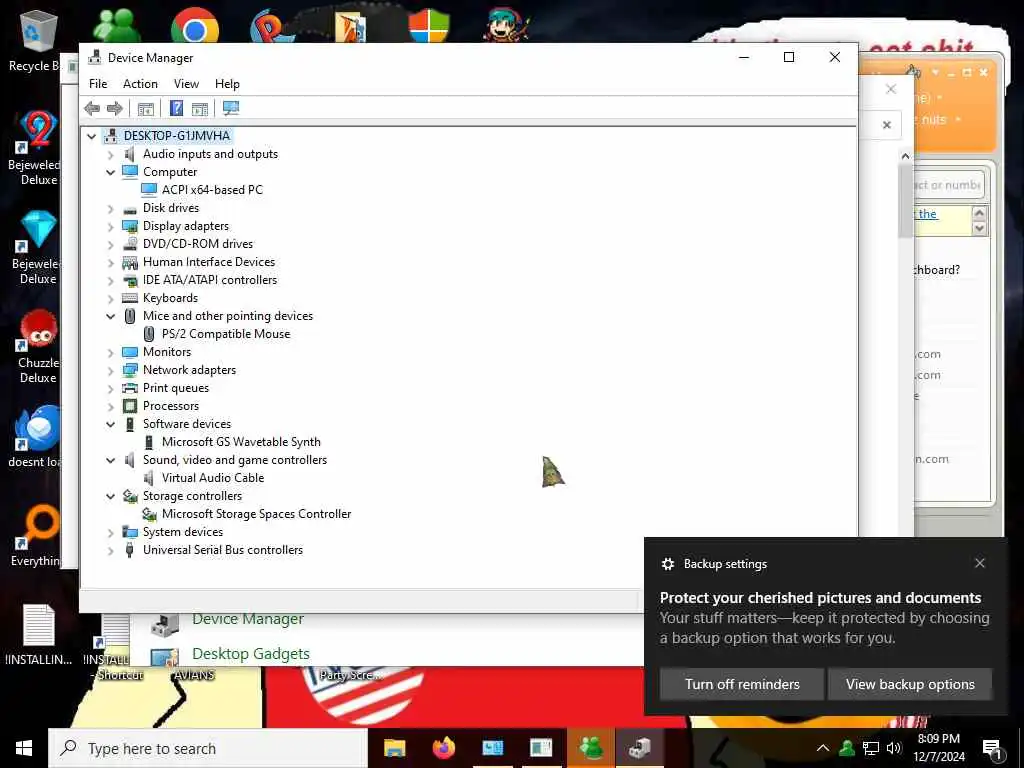
Task: Click the Back arrow toolbar icon
Action: 92,108
